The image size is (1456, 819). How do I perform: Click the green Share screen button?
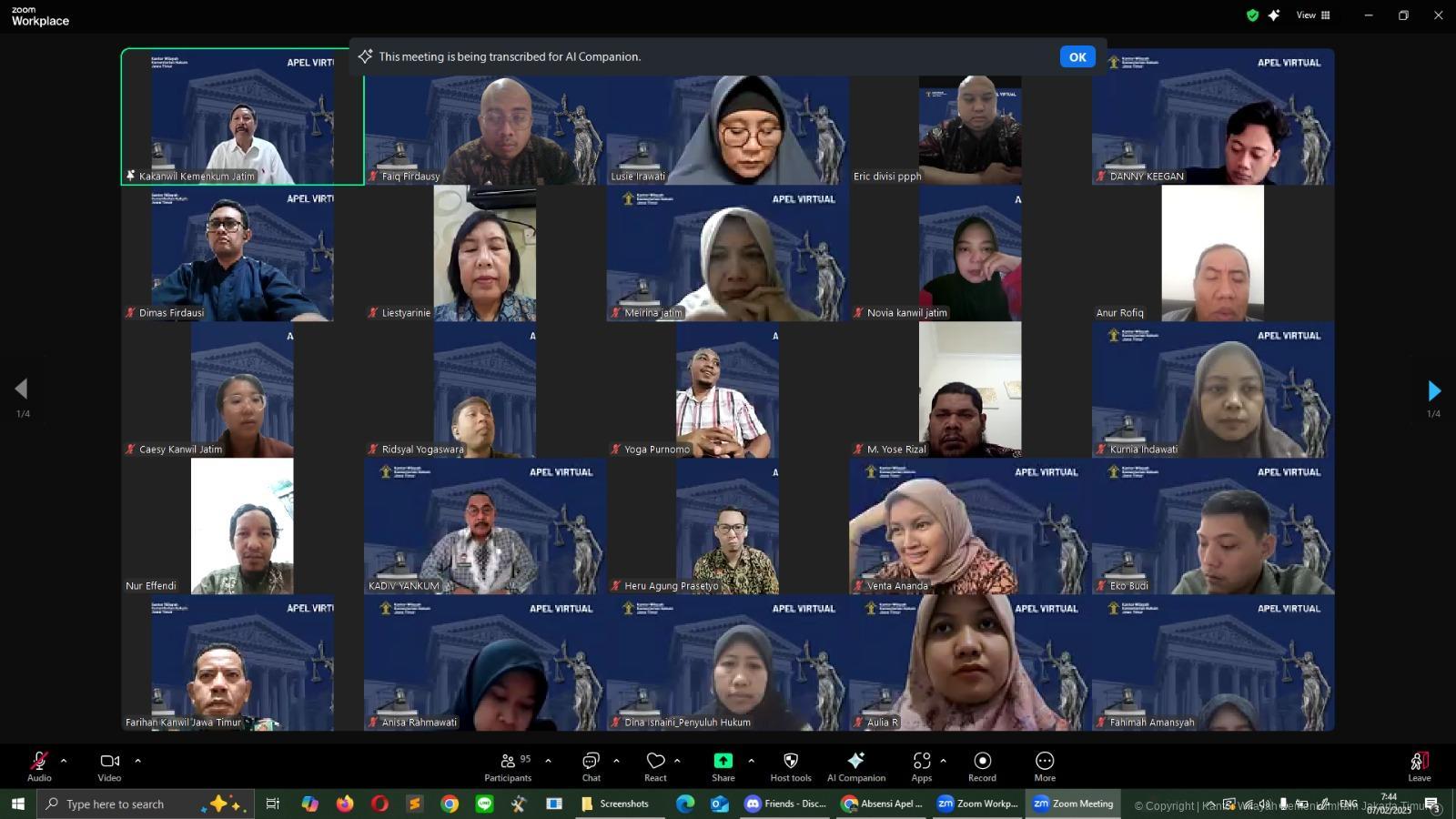tap(723, 766)
